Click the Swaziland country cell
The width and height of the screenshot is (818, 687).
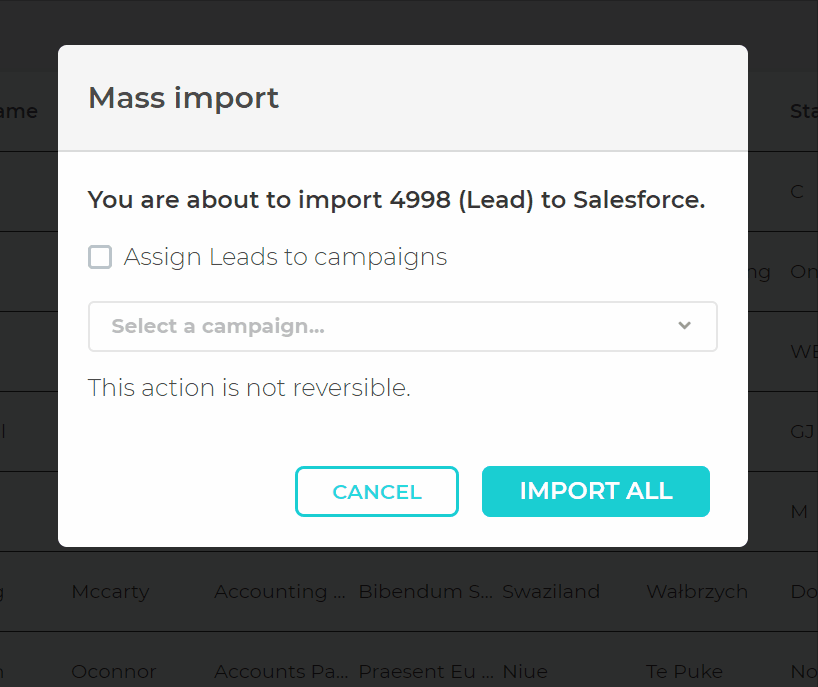[551, 591]
